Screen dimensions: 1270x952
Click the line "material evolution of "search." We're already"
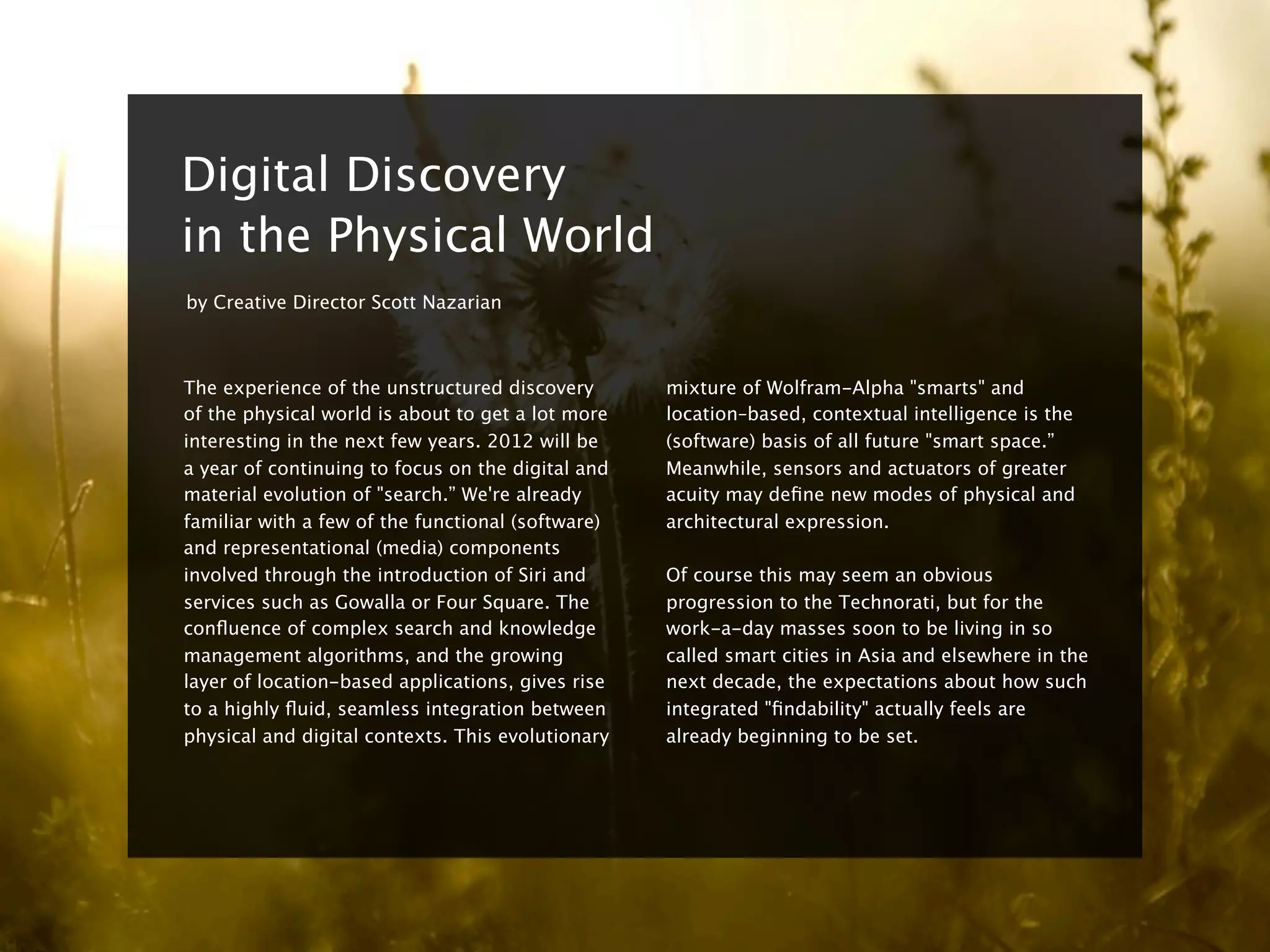coord(383,495)
